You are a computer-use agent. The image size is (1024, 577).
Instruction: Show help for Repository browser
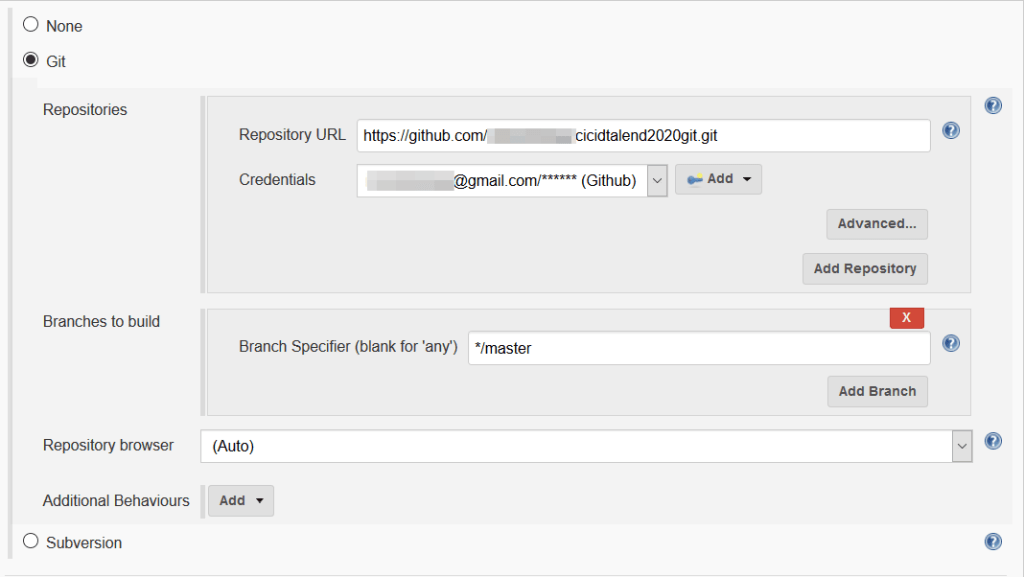click(993, 441)
